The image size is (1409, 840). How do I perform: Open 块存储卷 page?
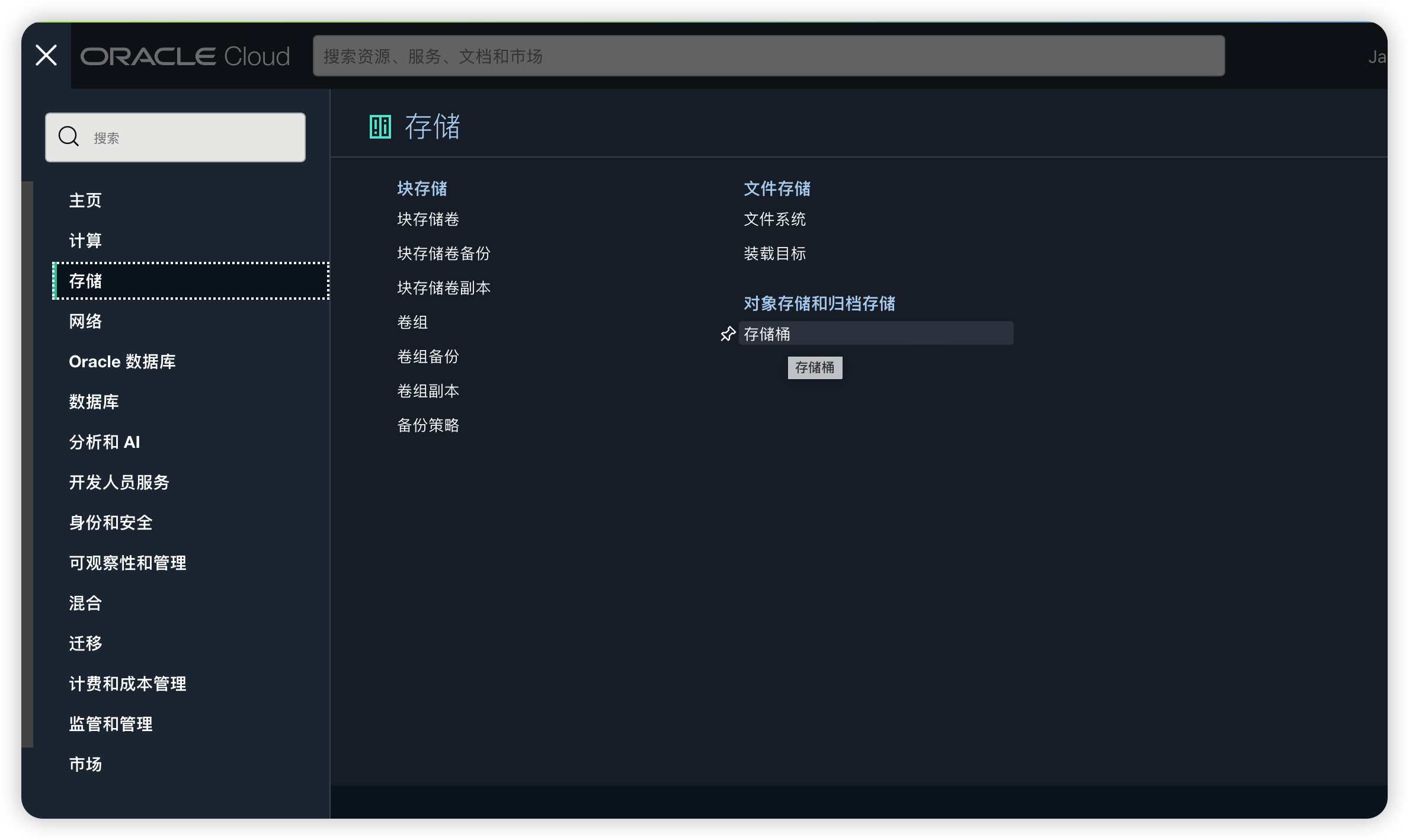[x=428, y=219]
